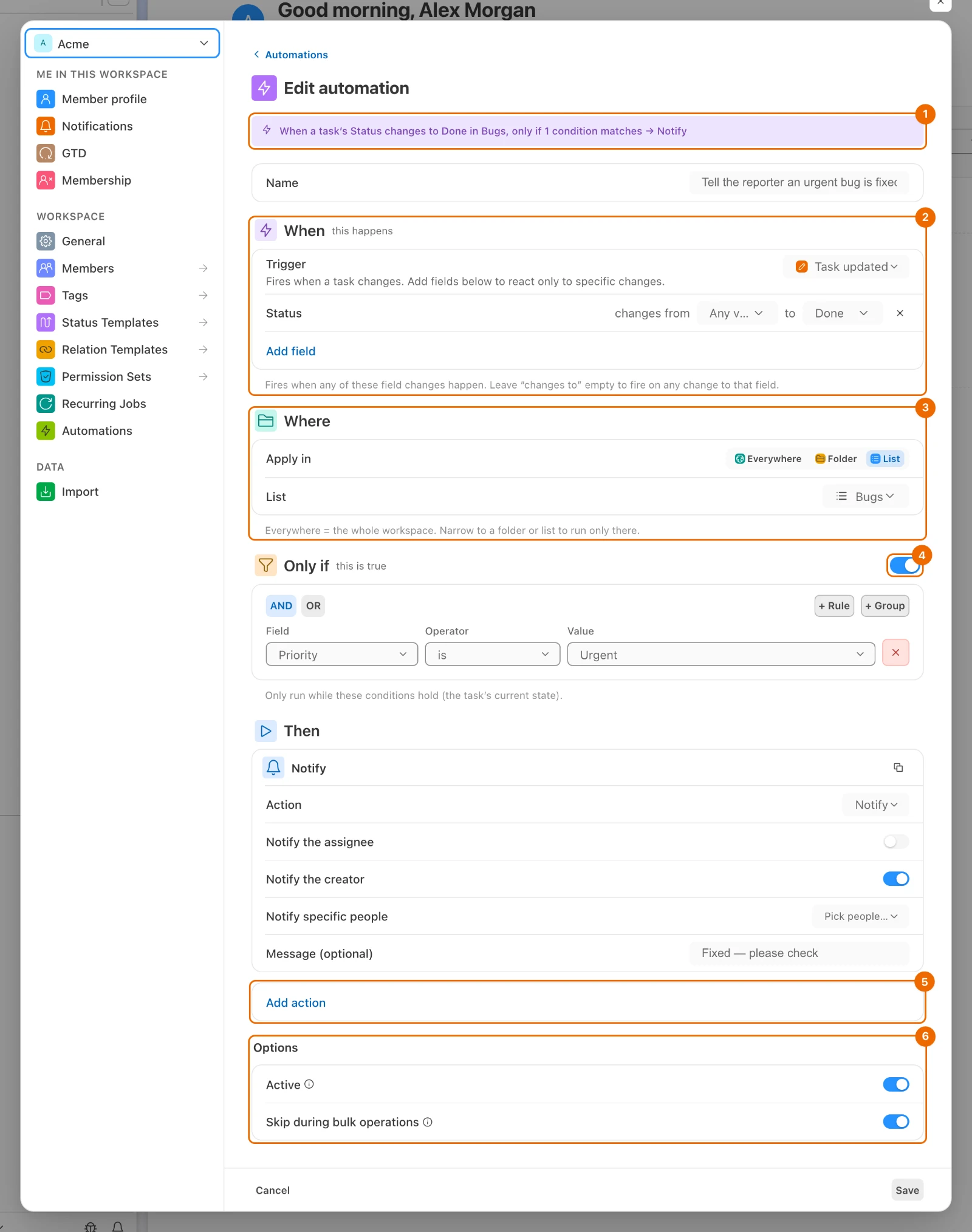Screen dimensions: 972x1232
Task: Enable Notify the assignee toggle
Action: (x=896, y=842)
